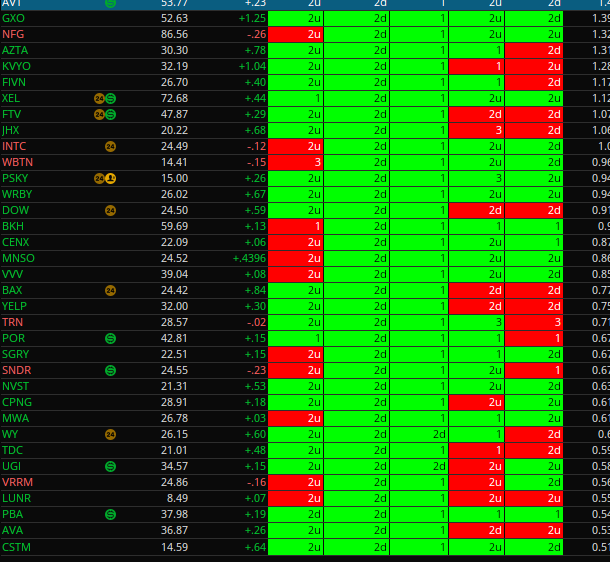Click the red 2u cell in UGI row

477,466
